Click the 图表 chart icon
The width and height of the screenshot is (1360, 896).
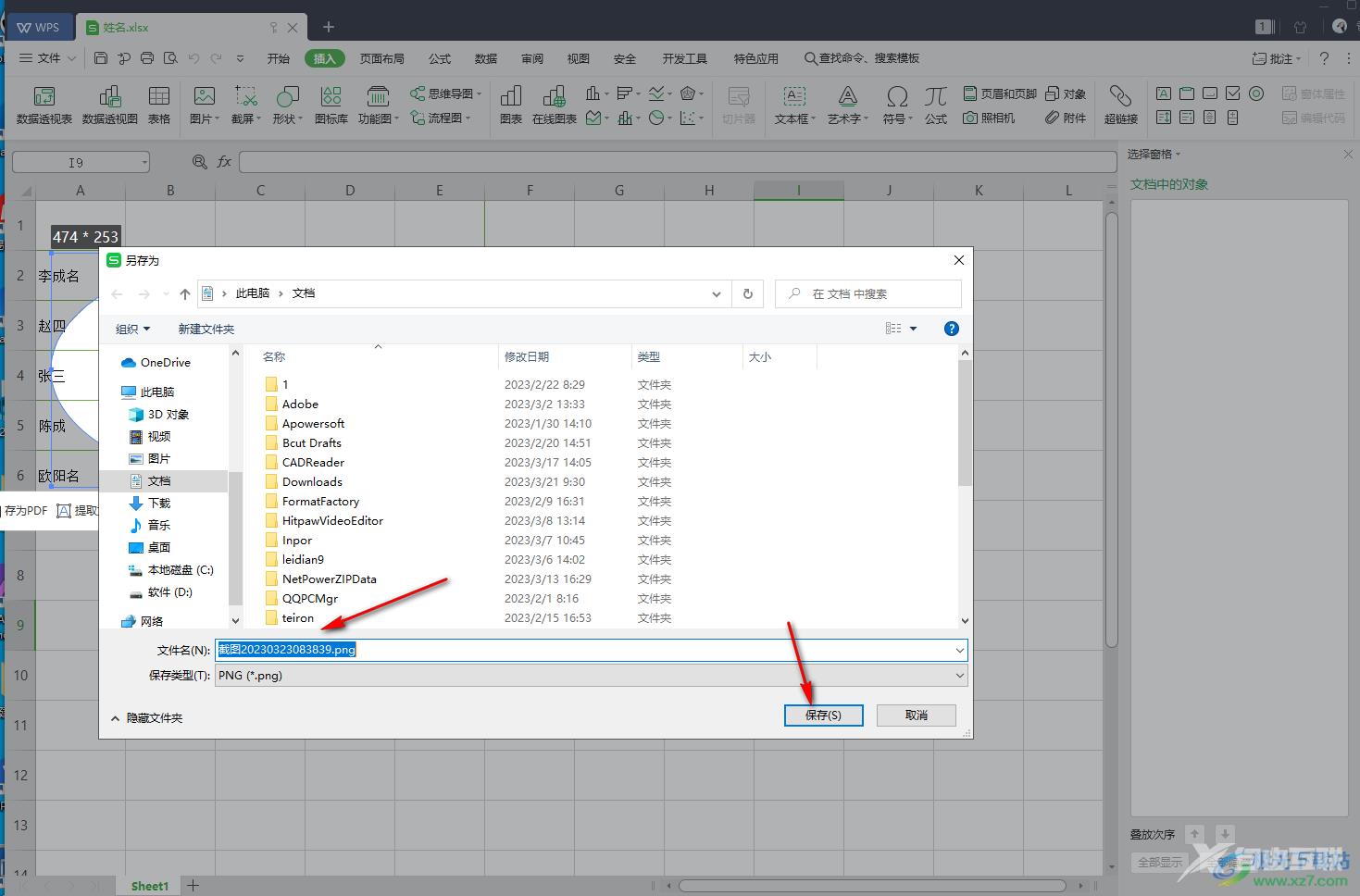point(510,106)
